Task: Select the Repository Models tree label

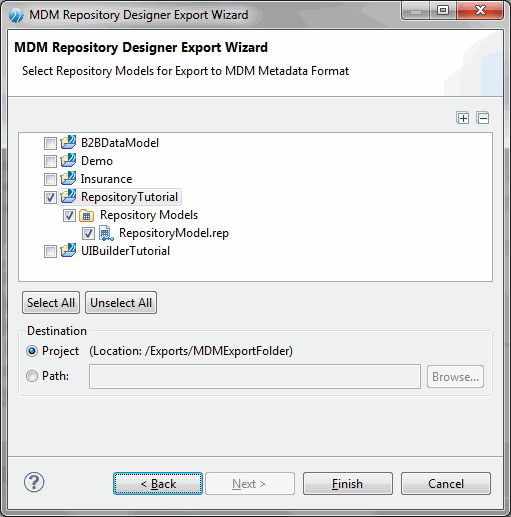Action: click(149, 215)
